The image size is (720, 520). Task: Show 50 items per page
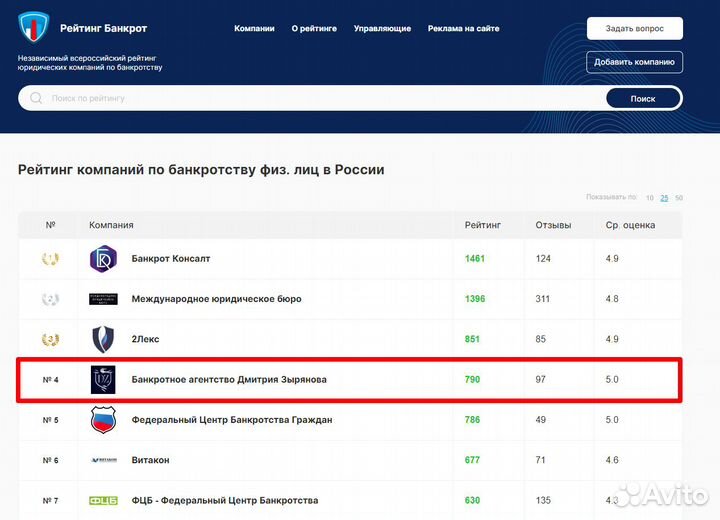pyautogui.click(x=679, y=198)
